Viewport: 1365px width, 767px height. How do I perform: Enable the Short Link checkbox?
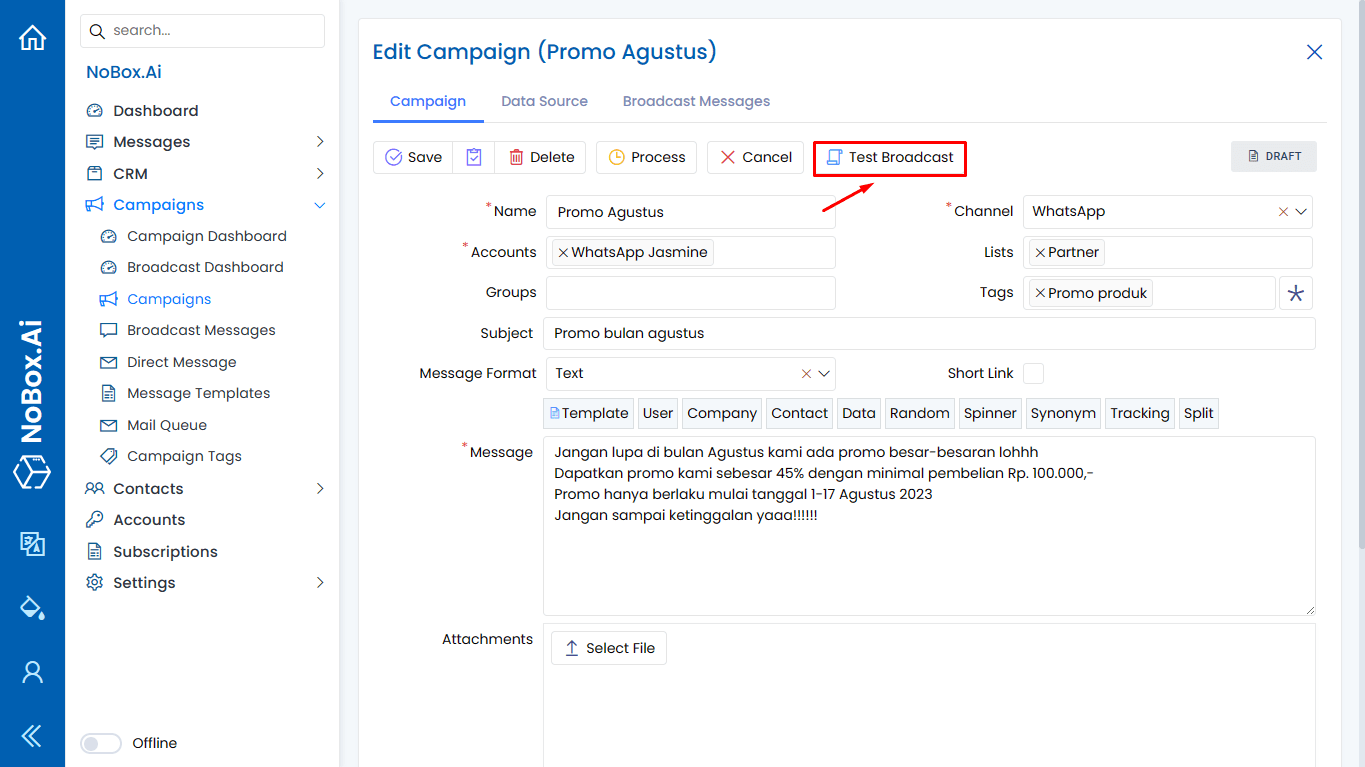[x=1033, y=373]
